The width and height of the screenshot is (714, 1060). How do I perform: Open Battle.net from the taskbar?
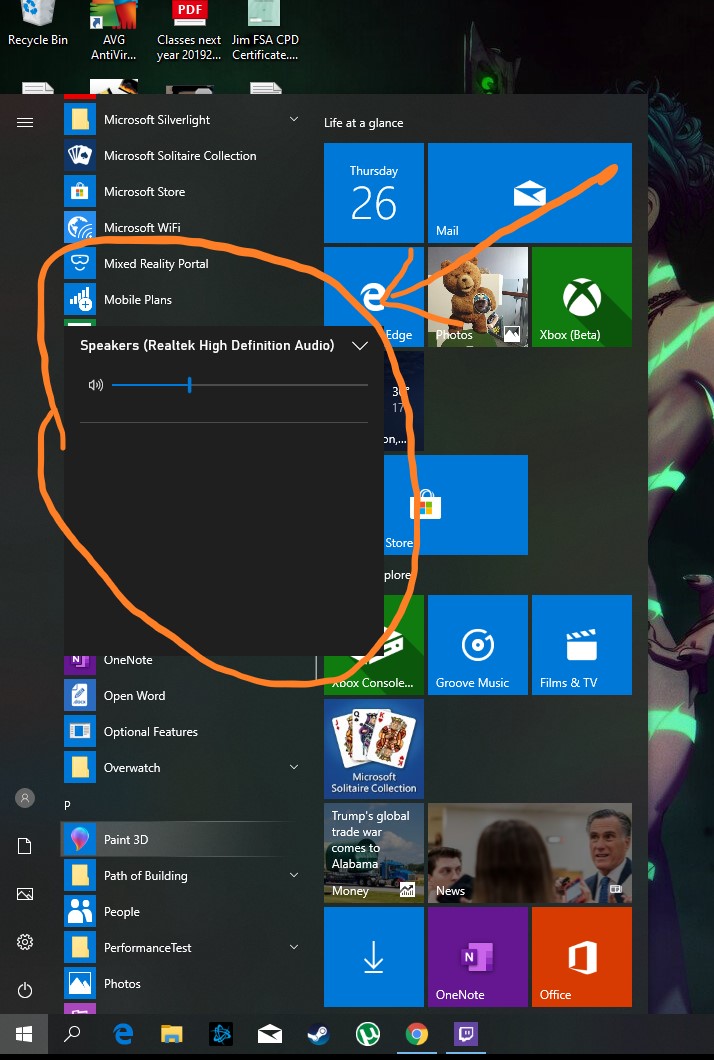tap(220, 1034)
